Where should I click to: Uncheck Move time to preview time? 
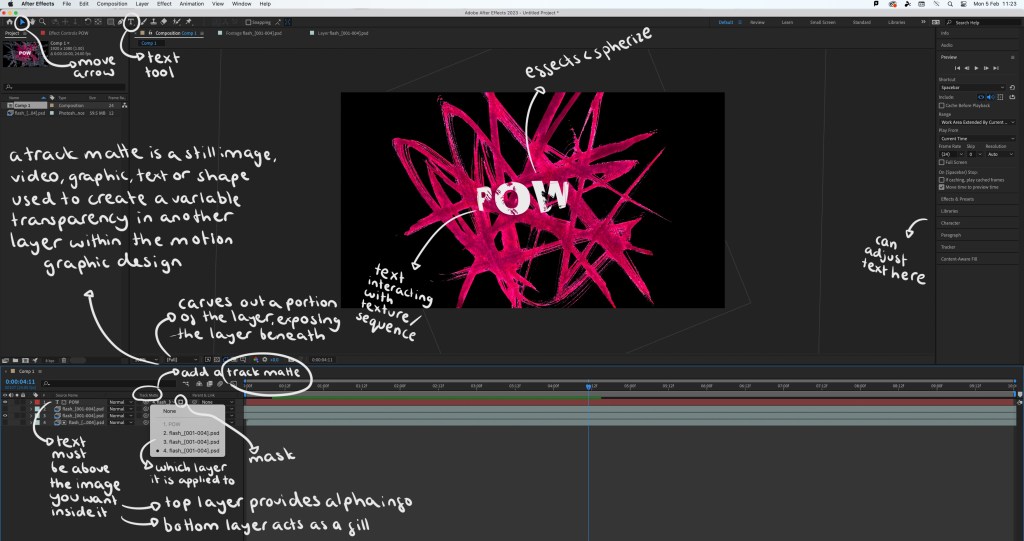941,186
